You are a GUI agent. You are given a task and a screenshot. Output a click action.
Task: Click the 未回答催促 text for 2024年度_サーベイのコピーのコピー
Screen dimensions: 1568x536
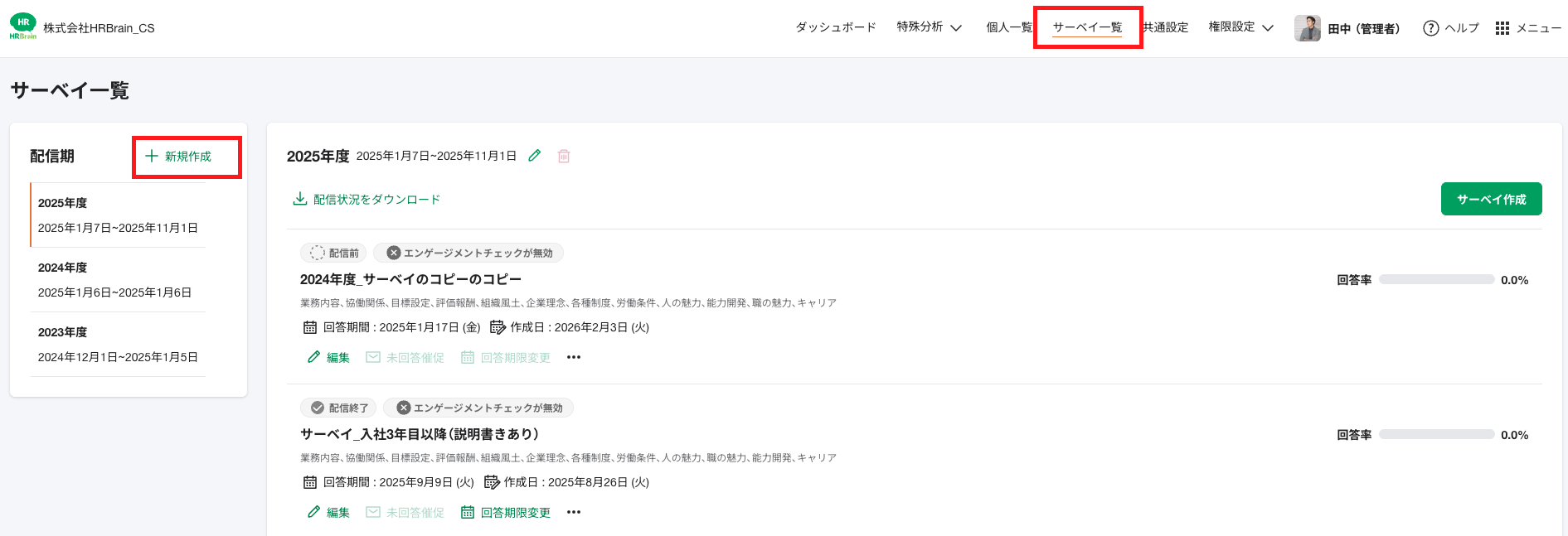click(x=415, y=357)
